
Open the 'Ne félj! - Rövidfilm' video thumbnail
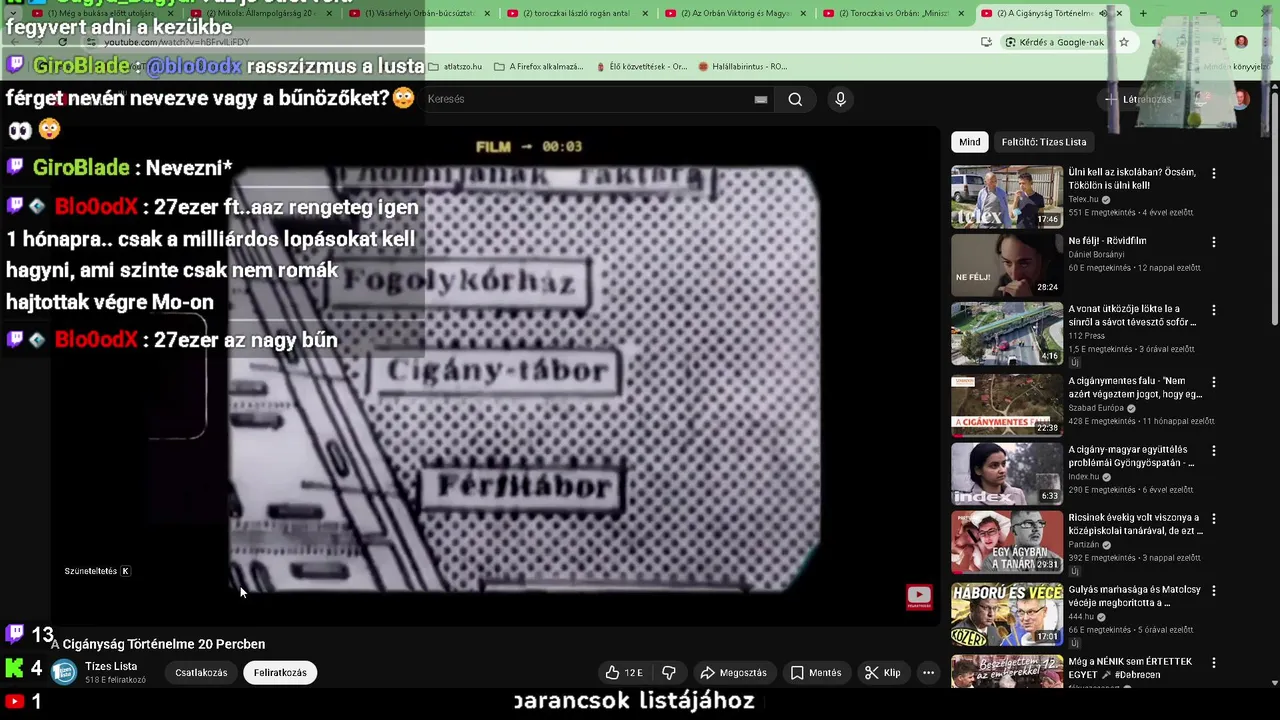point(1007,264)
